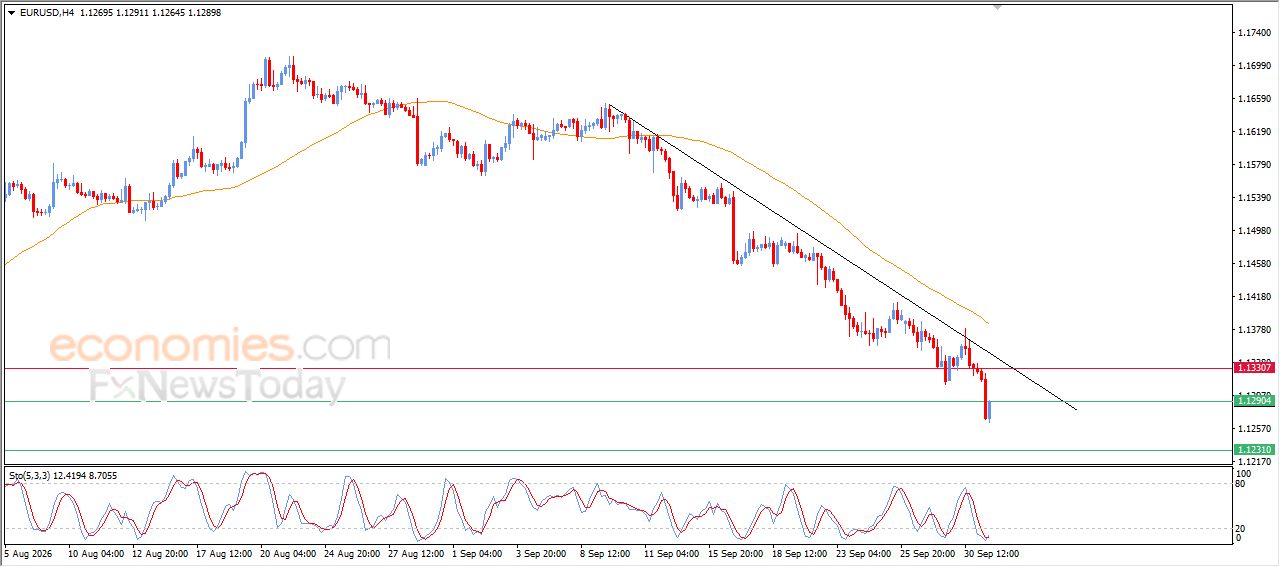Click the 3 Sep 20:00 date label
This screenshot has width=1280, height=567.
(x=541, y=552)
